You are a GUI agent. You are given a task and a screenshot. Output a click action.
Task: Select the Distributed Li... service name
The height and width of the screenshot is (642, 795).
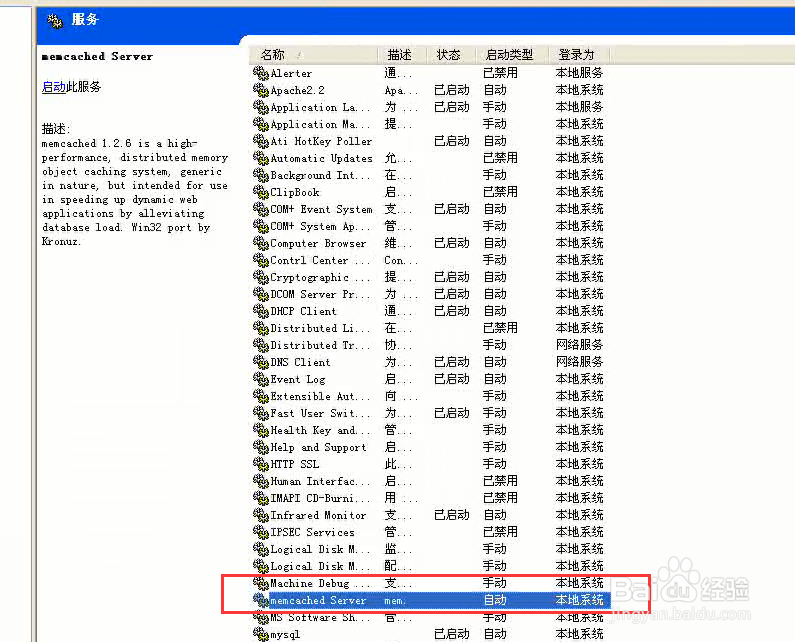point(320,328)
